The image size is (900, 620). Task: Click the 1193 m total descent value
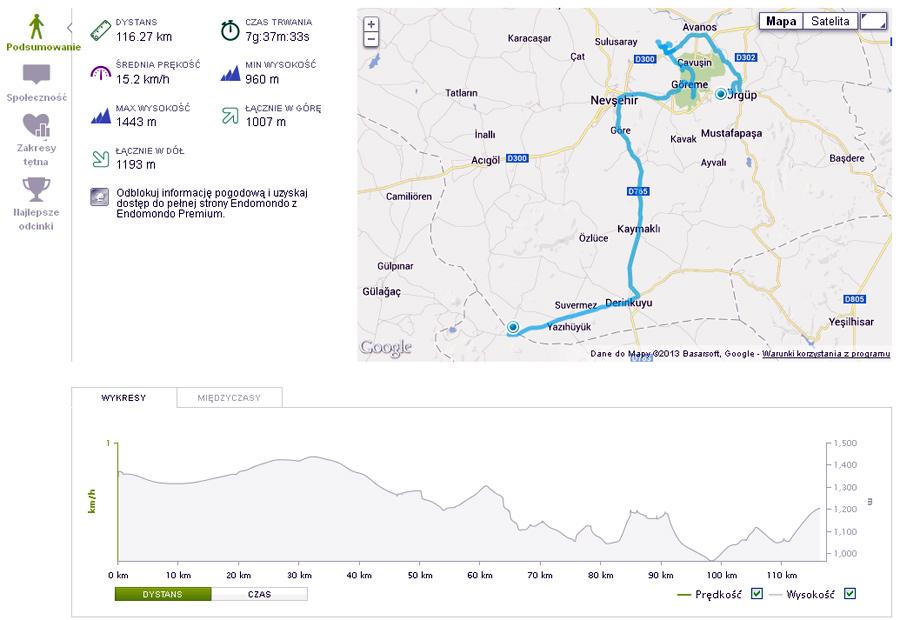(135, 164)
